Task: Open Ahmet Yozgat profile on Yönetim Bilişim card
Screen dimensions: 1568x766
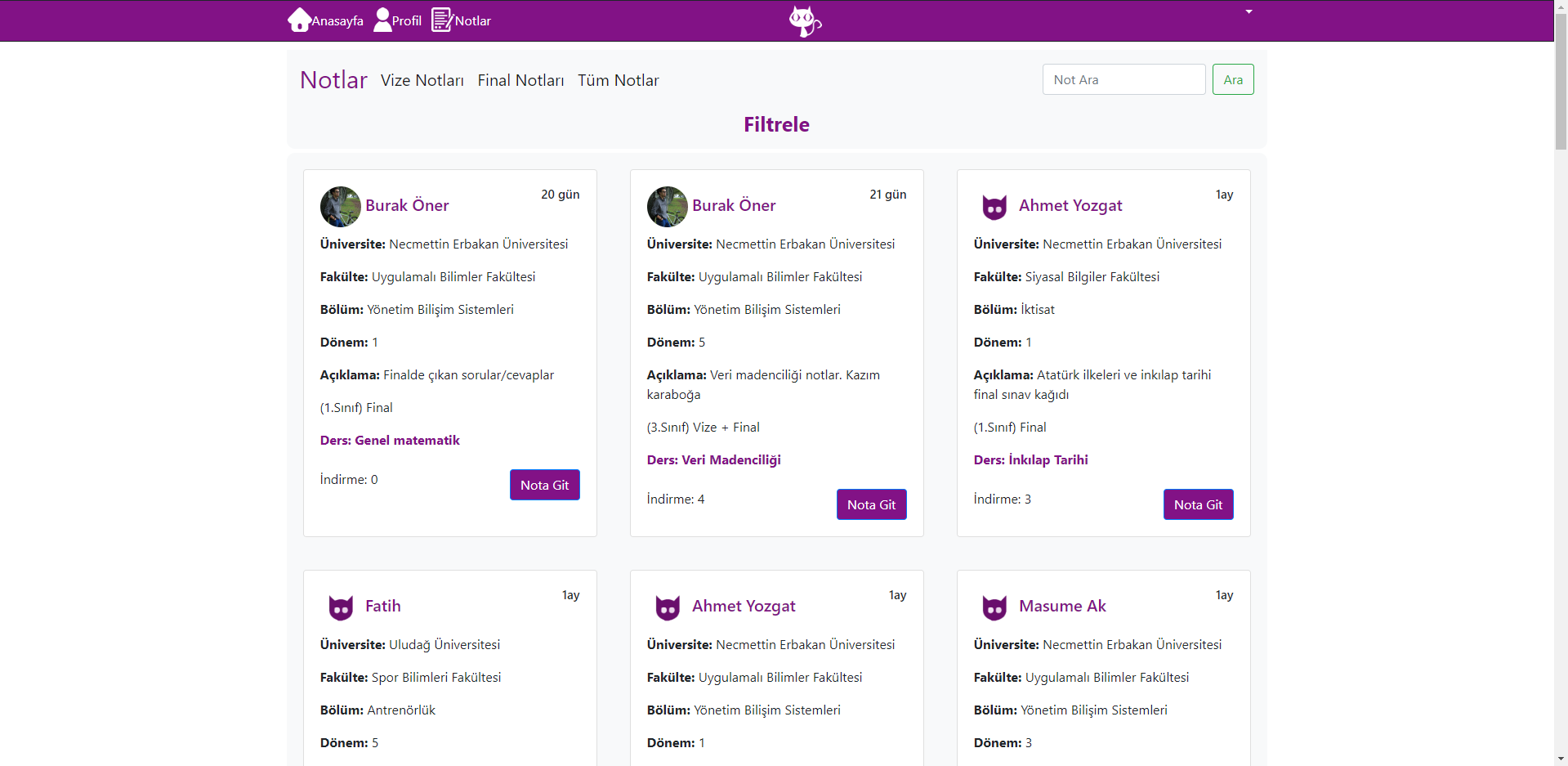Action: (744, 606)
